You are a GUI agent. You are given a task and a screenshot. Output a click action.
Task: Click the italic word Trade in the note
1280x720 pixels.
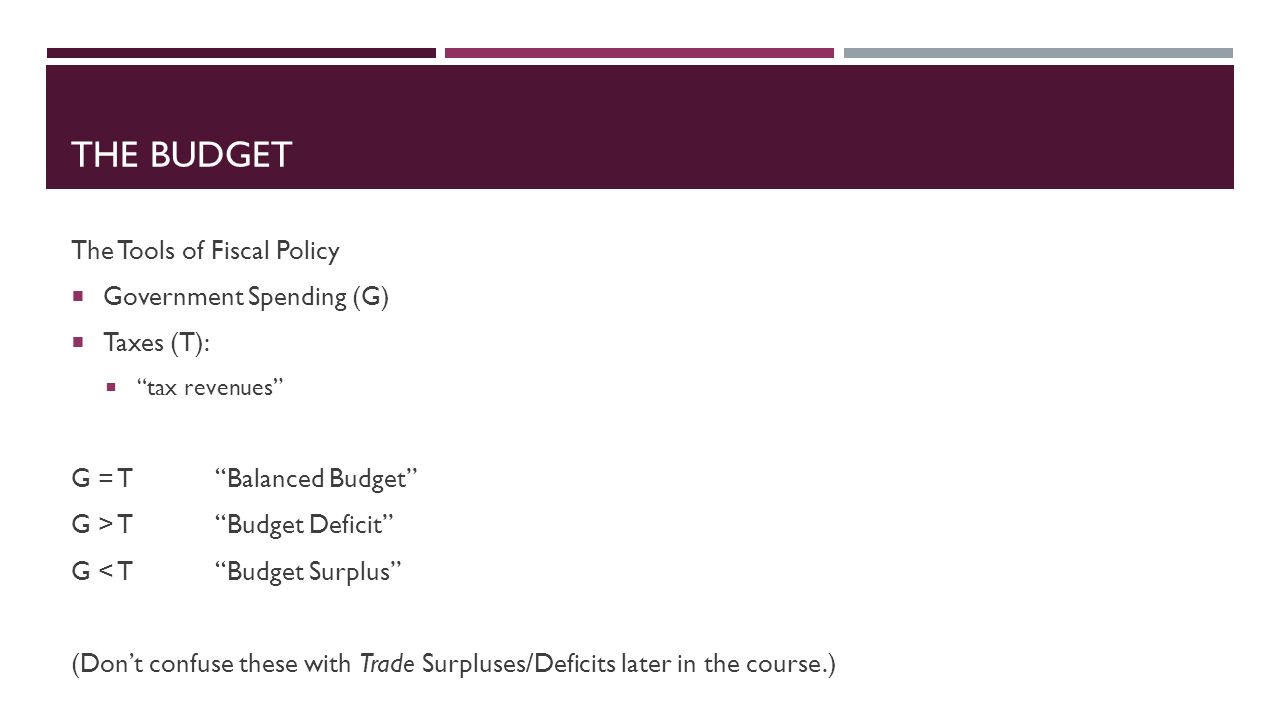[387, 663]
